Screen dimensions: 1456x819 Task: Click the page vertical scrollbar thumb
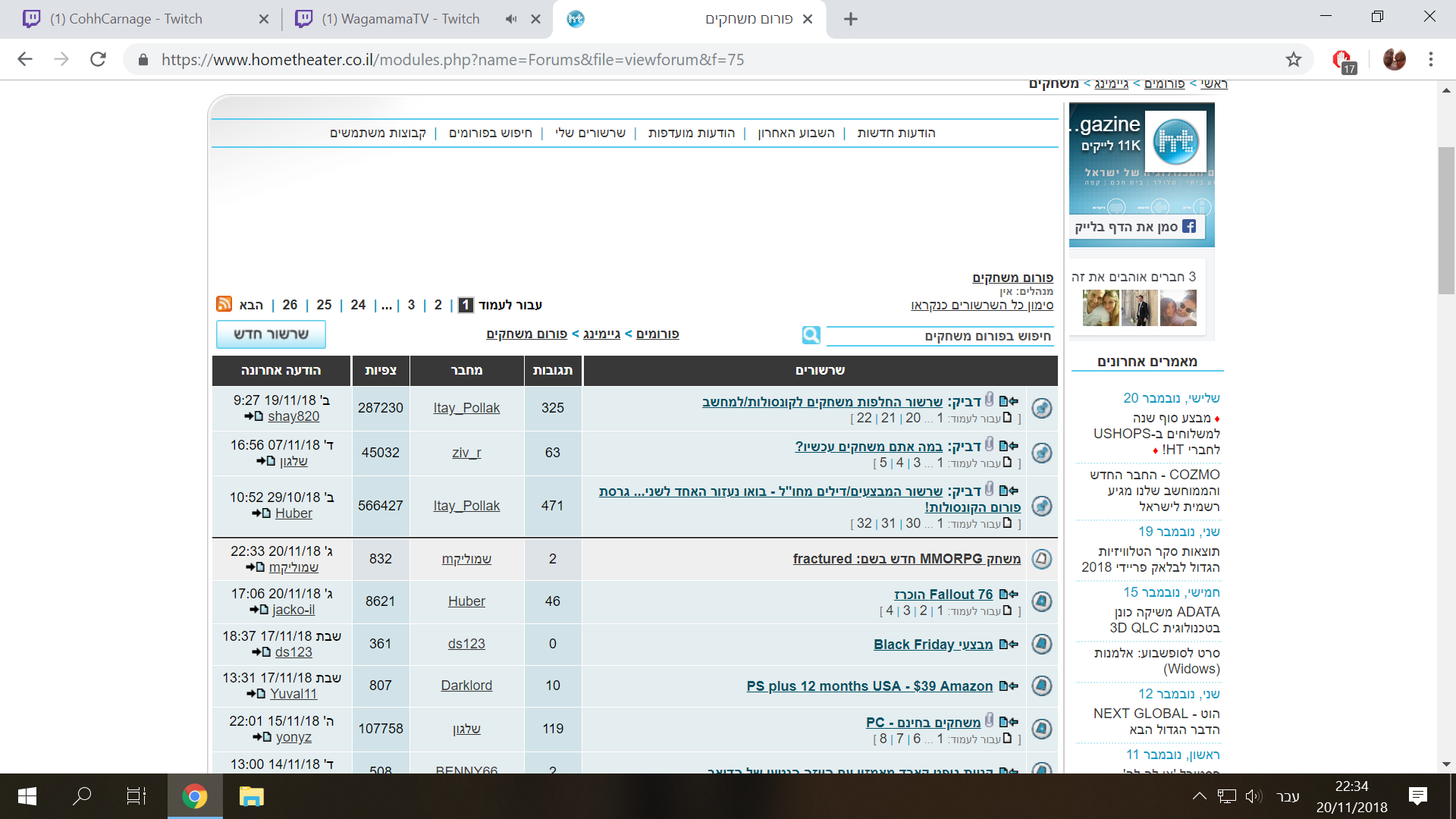1446,220
